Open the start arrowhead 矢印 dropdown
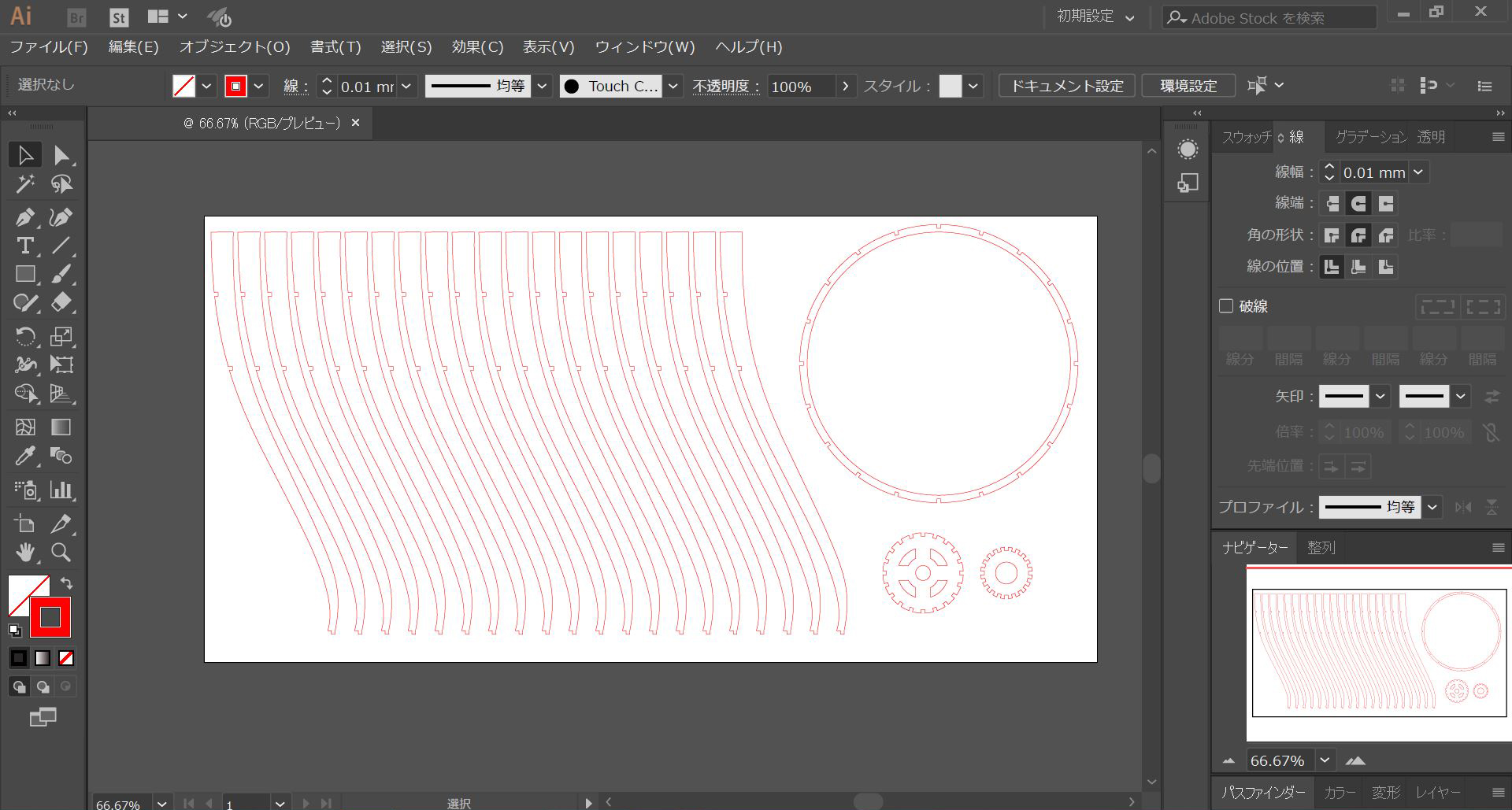This screenshot has width=1512, height=810. (x=1380, y=396)
